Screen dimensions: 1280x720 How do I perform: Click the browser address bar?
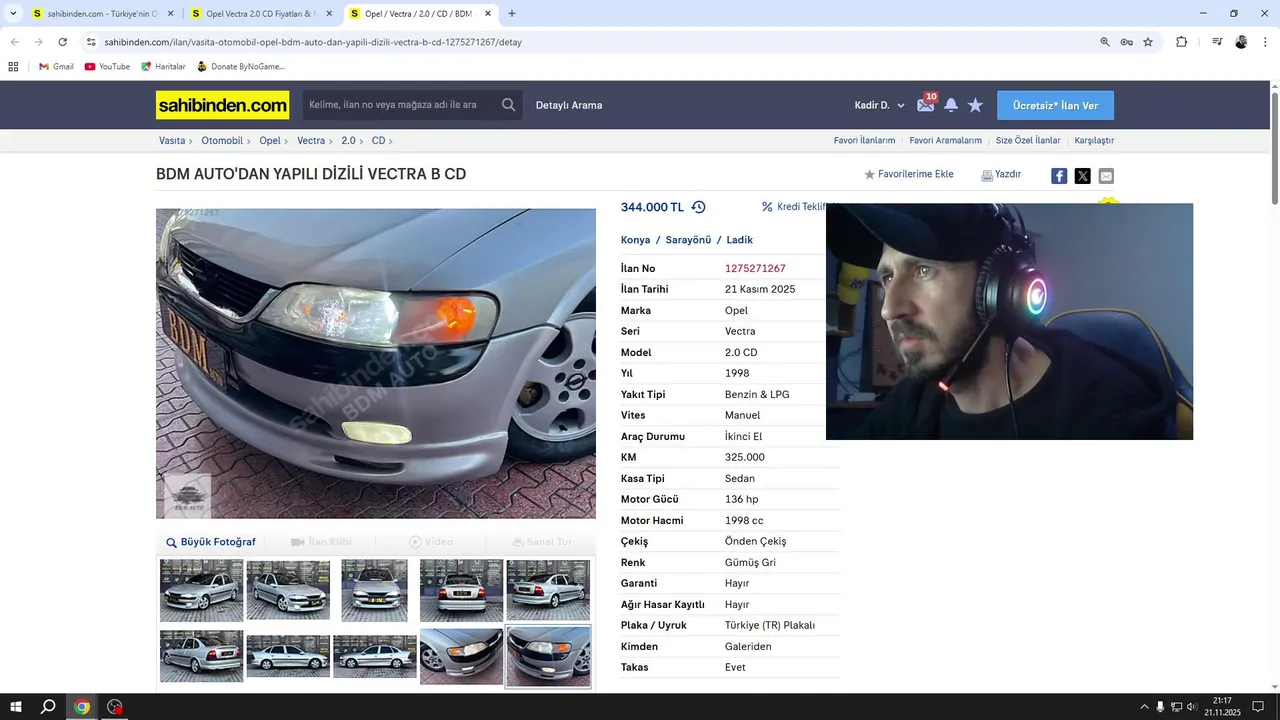[x=590, y=42]
